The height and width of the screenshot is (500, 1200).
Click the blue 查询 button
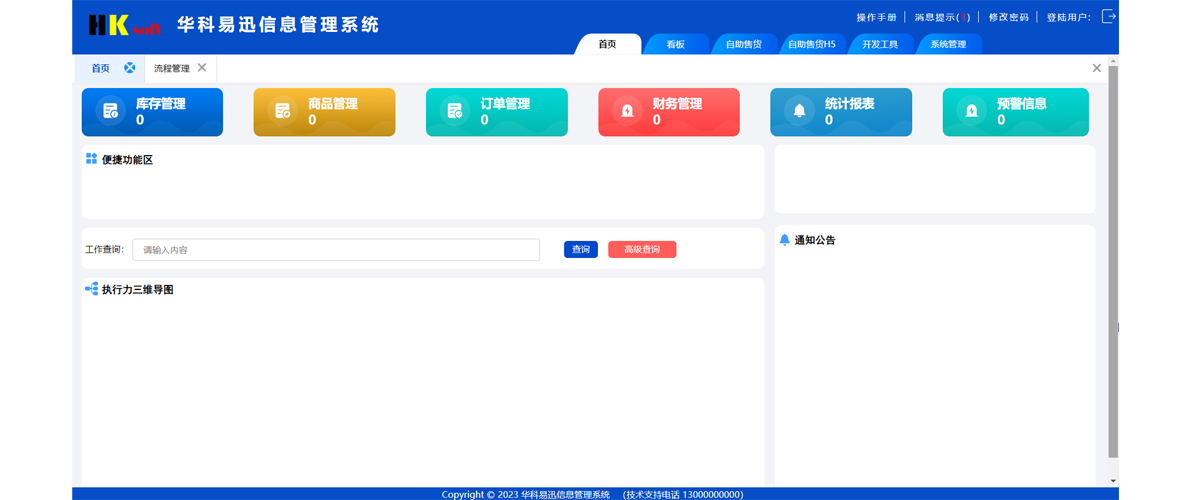[580, 250]
